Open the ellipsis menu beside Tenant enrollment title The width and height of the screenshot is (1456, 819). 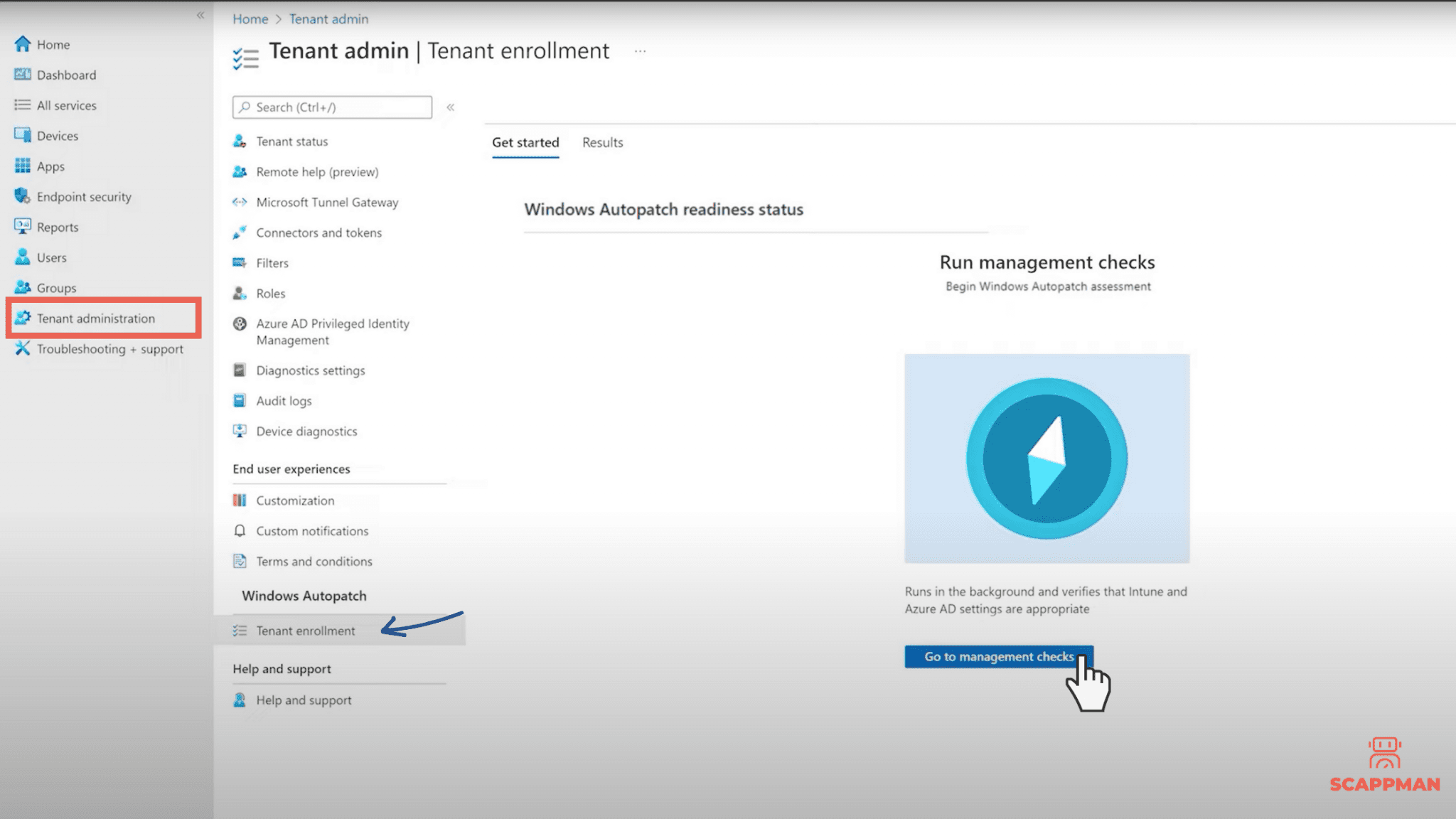(639, 50)
